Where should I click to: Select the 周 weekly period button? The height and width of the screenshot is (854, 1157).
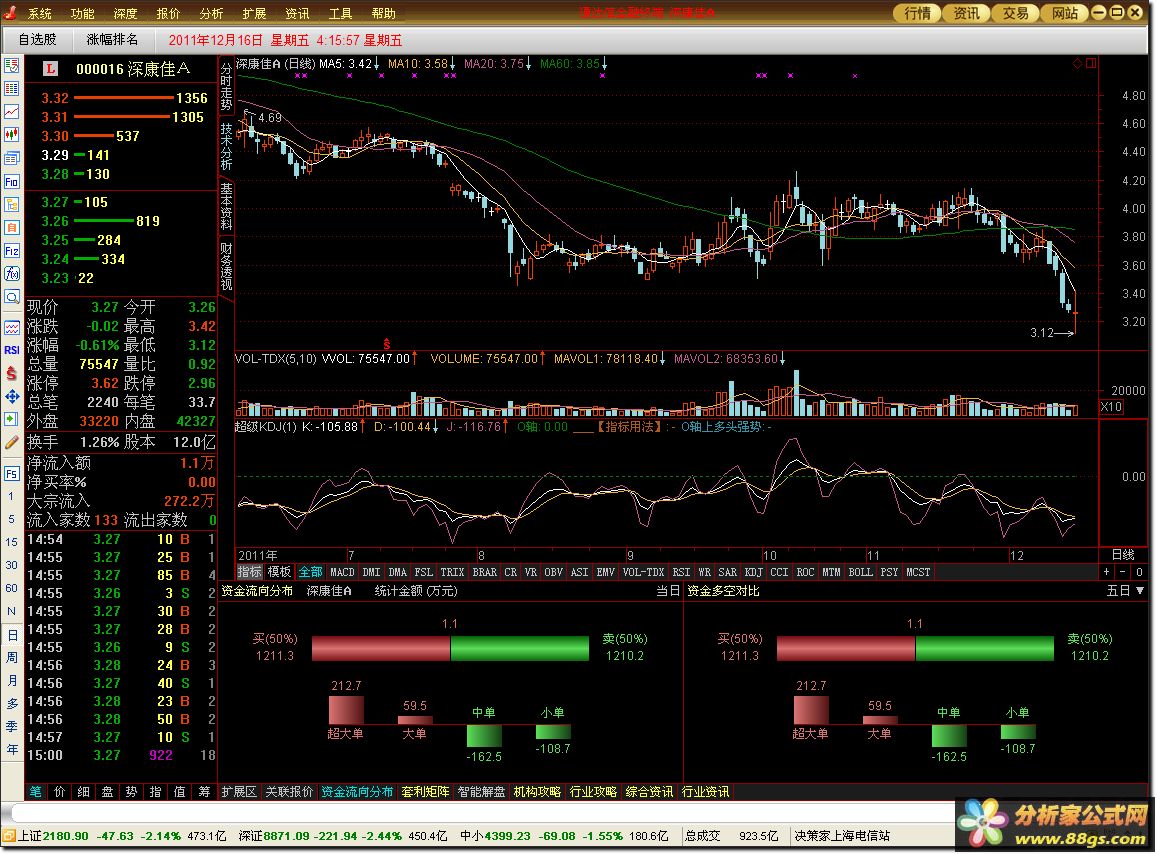tap(11, 657)
